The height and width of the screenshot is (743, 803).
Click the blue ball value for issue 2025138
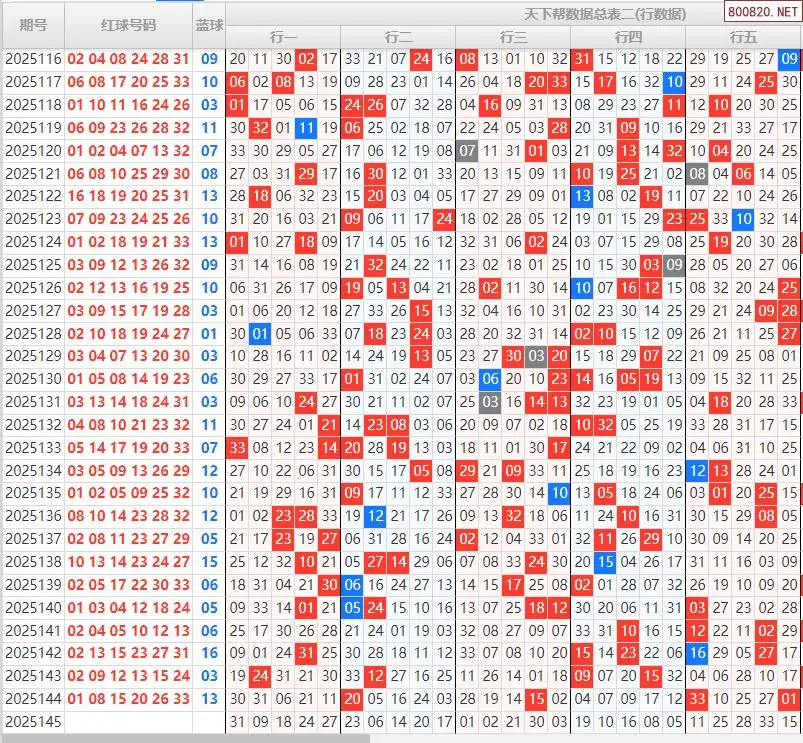point(209,562)
